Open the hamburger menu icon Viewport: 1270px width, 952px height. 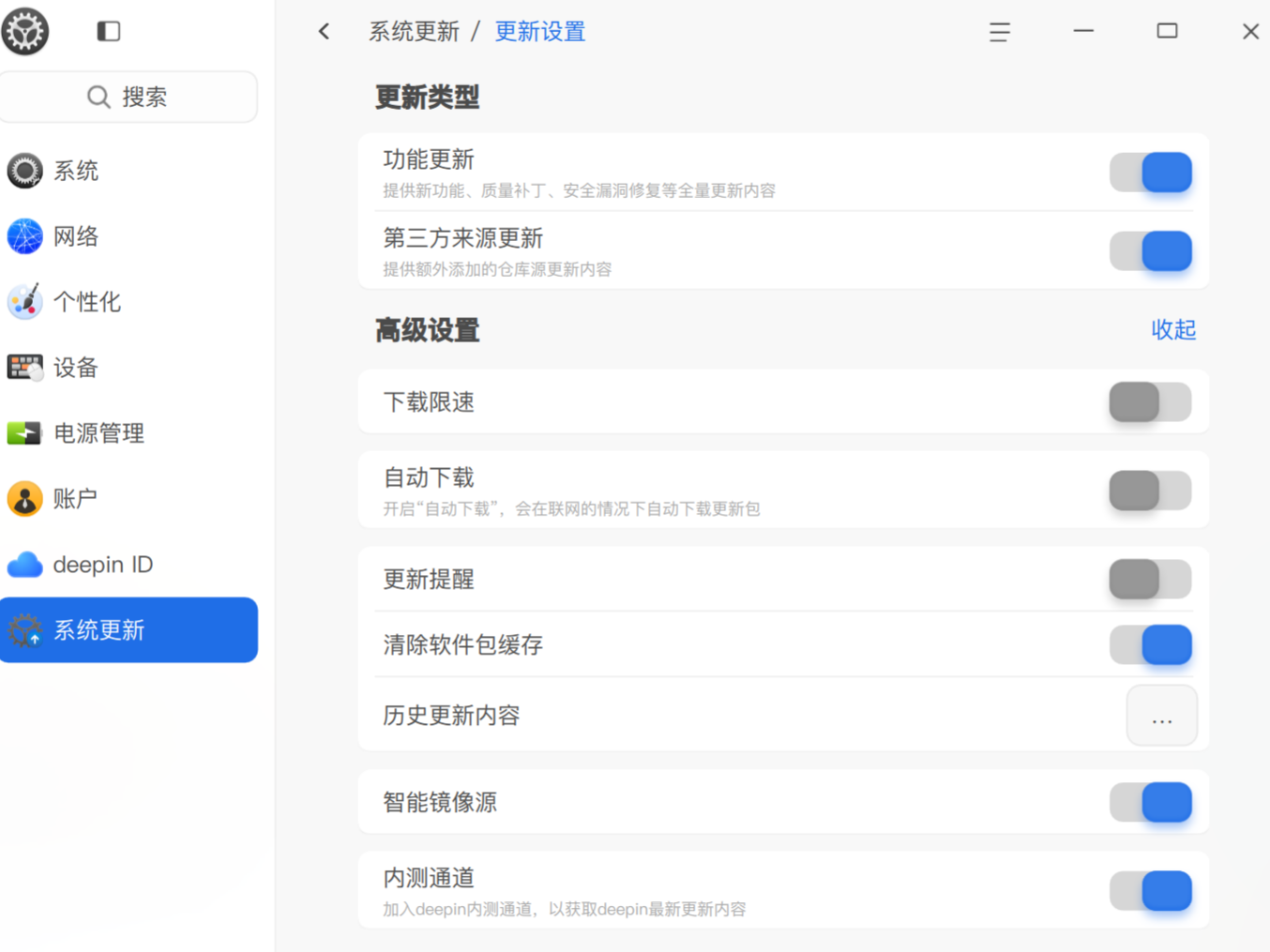[x=1000, y=32]
